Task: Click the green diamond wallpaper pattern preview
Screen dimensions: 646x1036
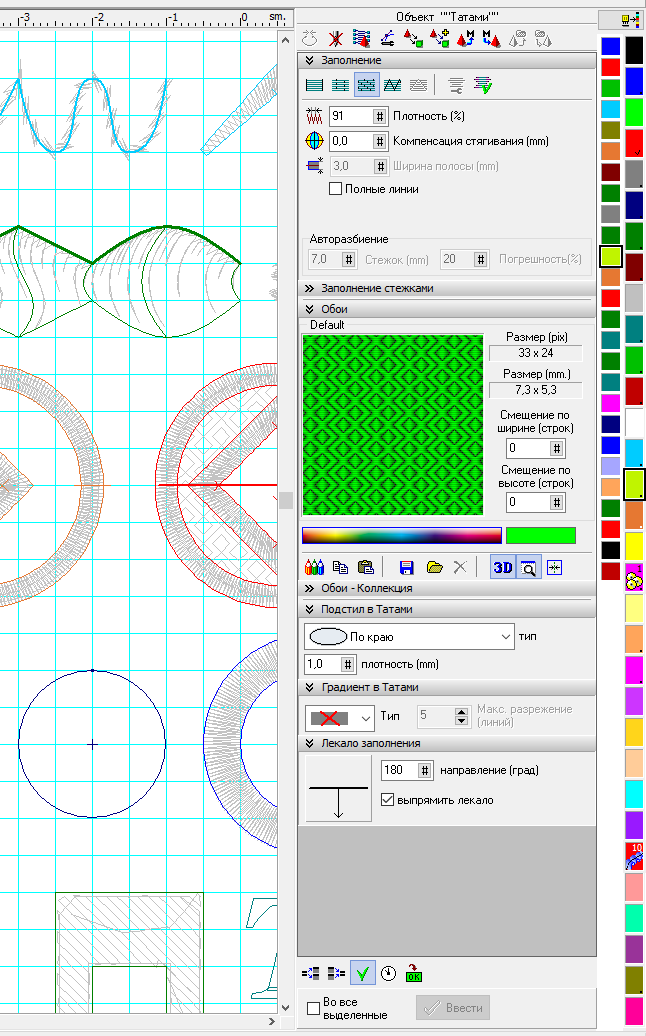Action: pos(393,425)
